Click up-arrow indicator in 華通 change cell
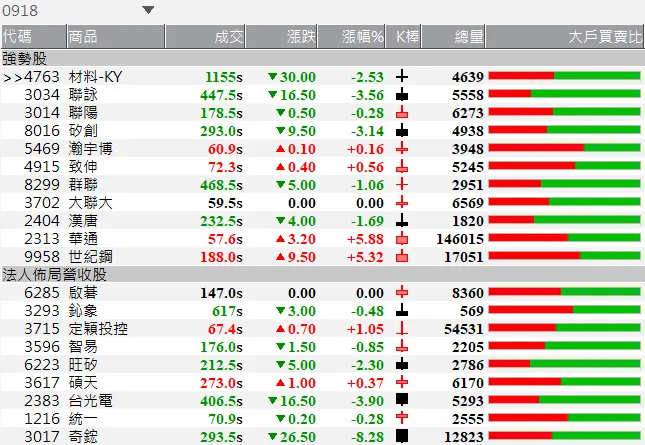The width and height of the screenshot is (645, 445). pos(281,239)
